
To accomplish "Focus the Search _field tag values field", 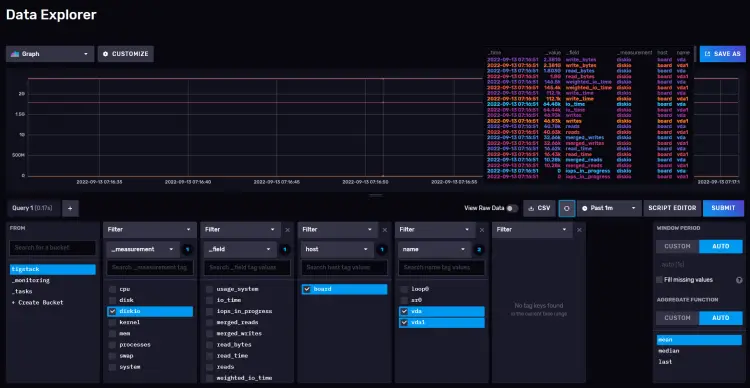I will click(247, 267).
